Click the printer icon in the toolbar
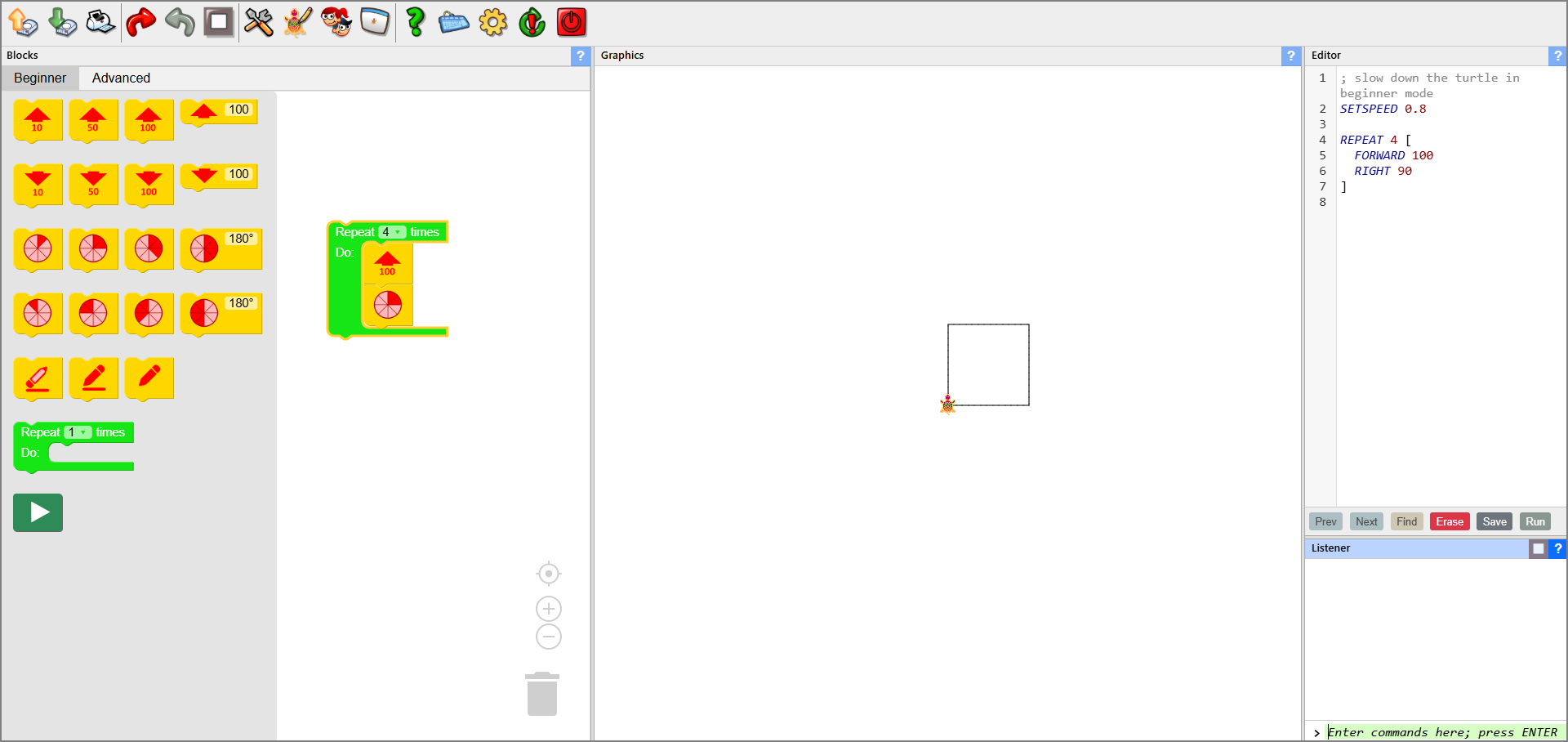 point(100,22)
